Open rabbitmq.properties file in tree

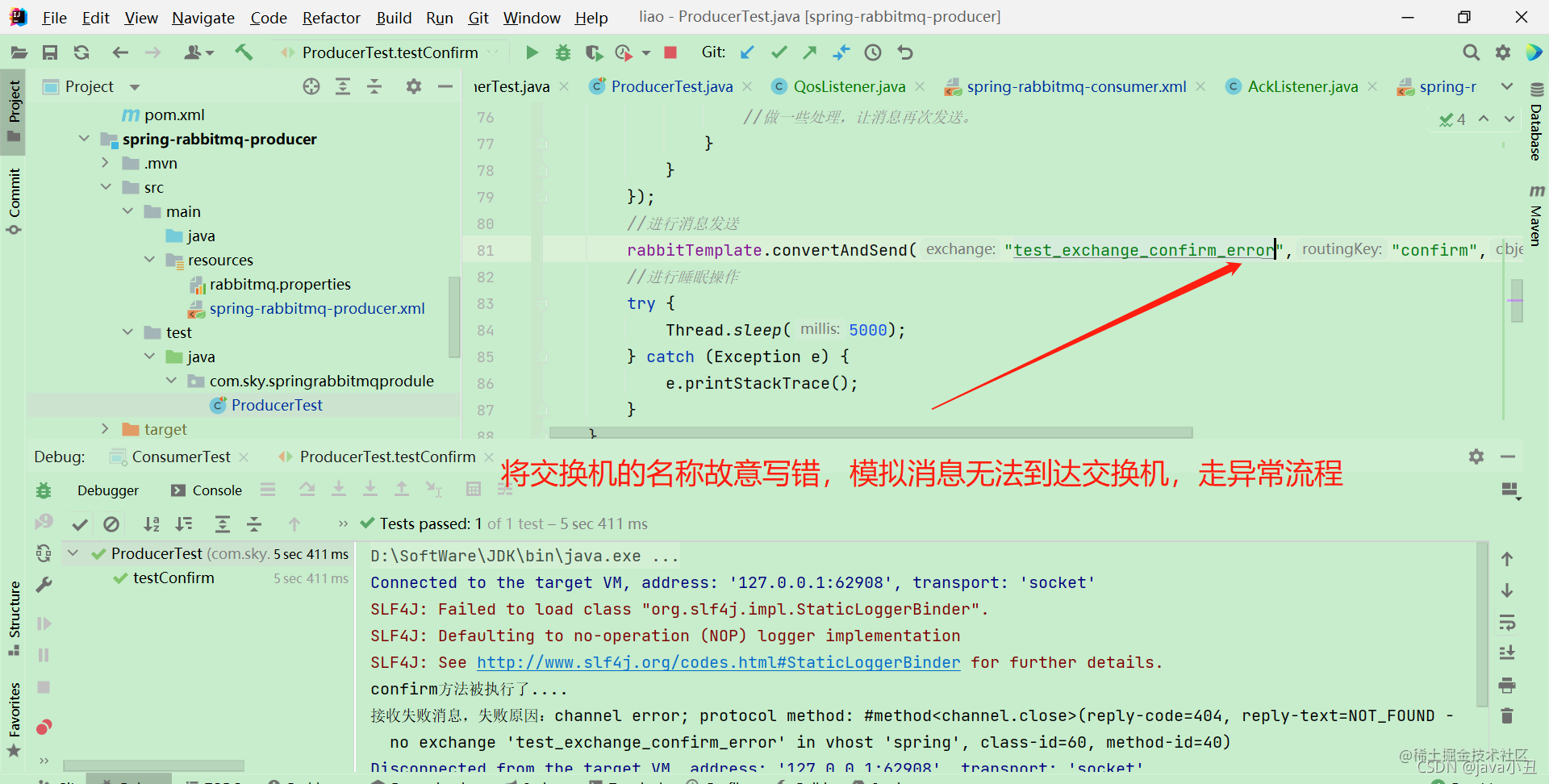click(x=280, y=284)
